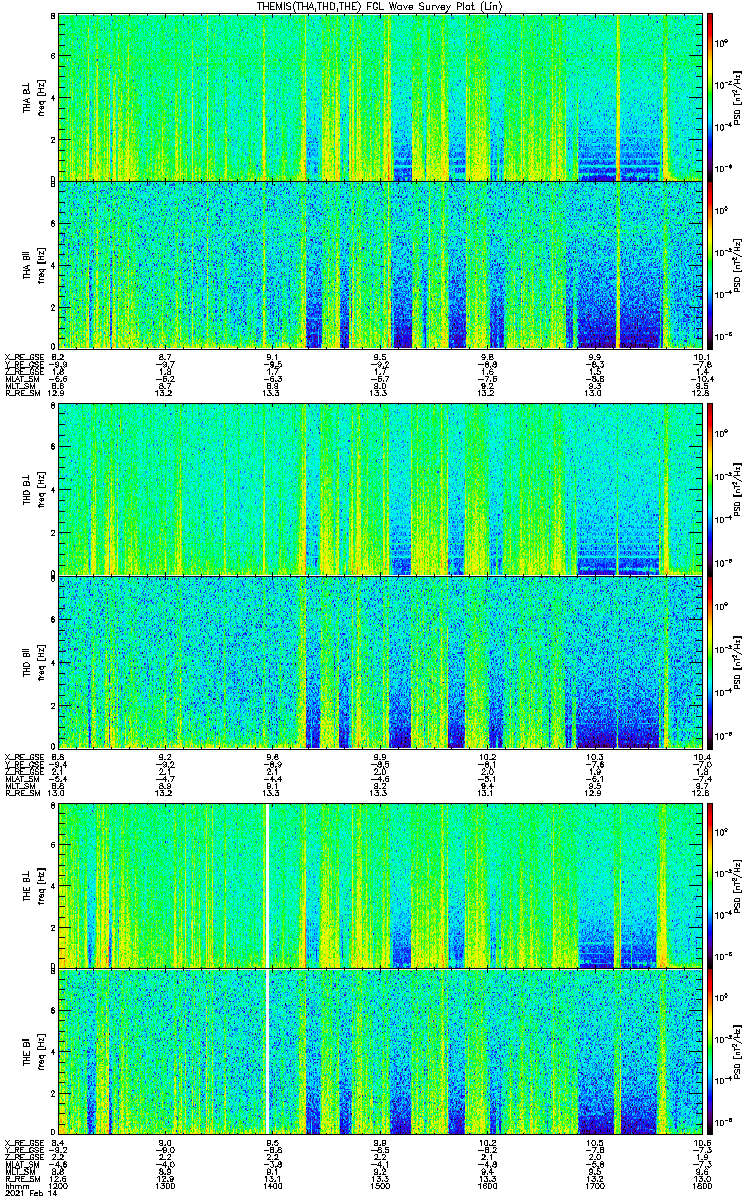
Task: Click the THA B-parallel freq [Hz] axis label
Action: tap(40, 264)
